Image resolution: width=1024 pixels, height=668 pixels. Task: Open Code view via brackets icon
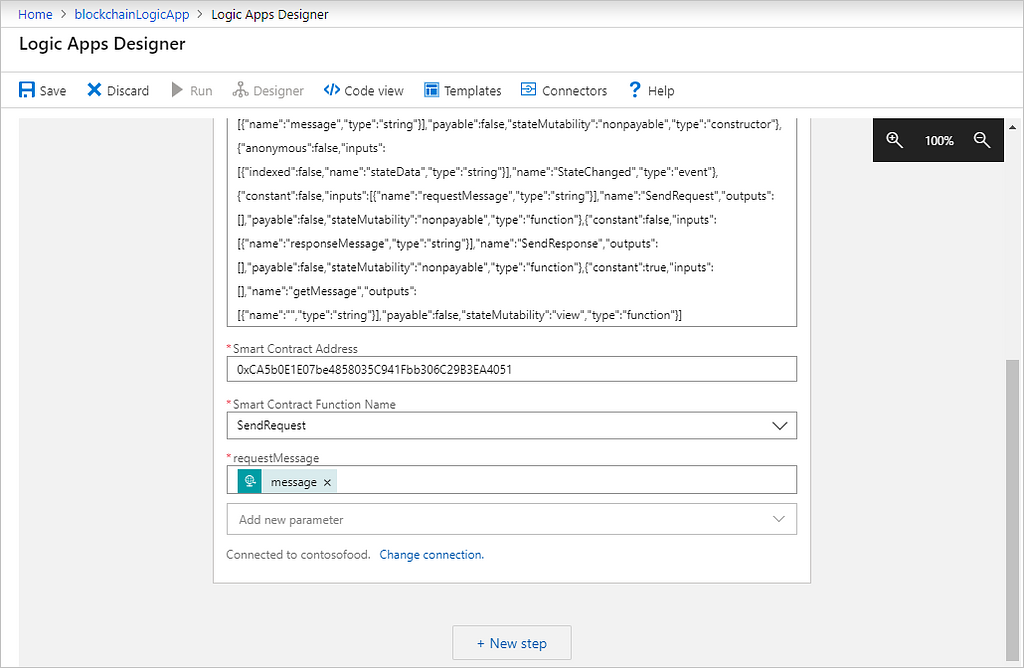pyautogui.click(x=332, y=90)
